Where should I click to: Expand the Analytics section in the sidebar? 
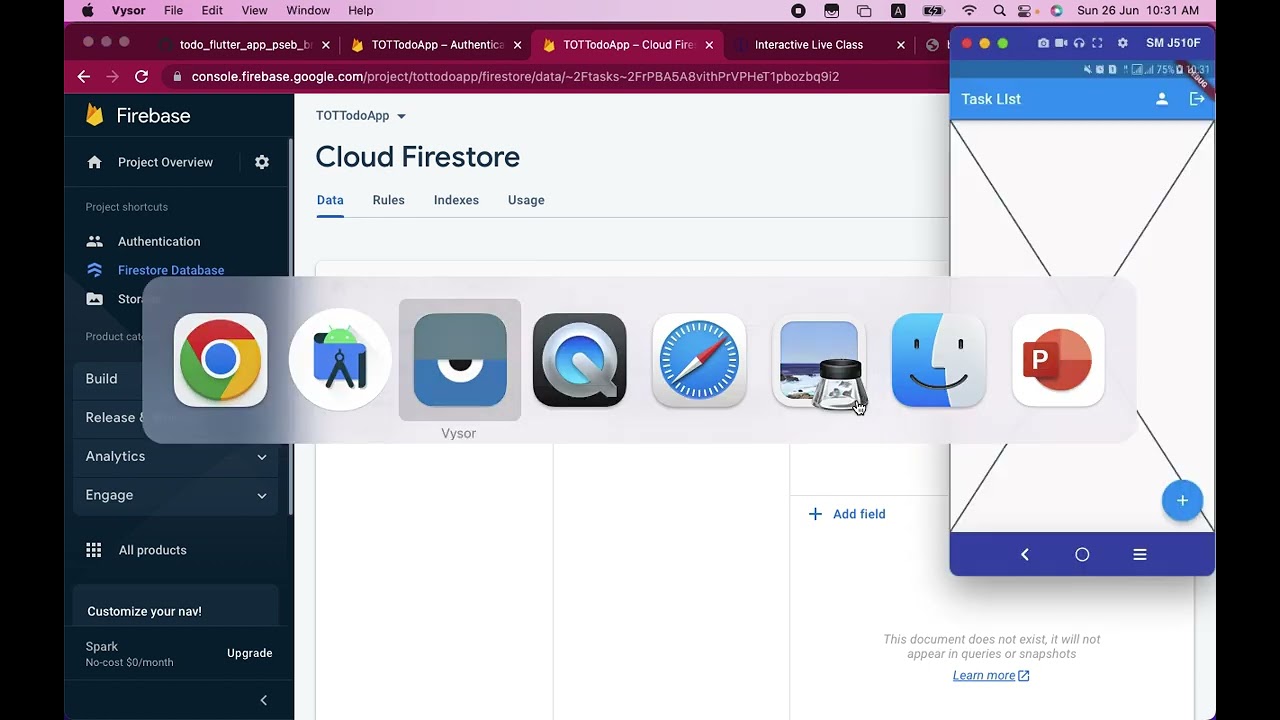(176, 456)
